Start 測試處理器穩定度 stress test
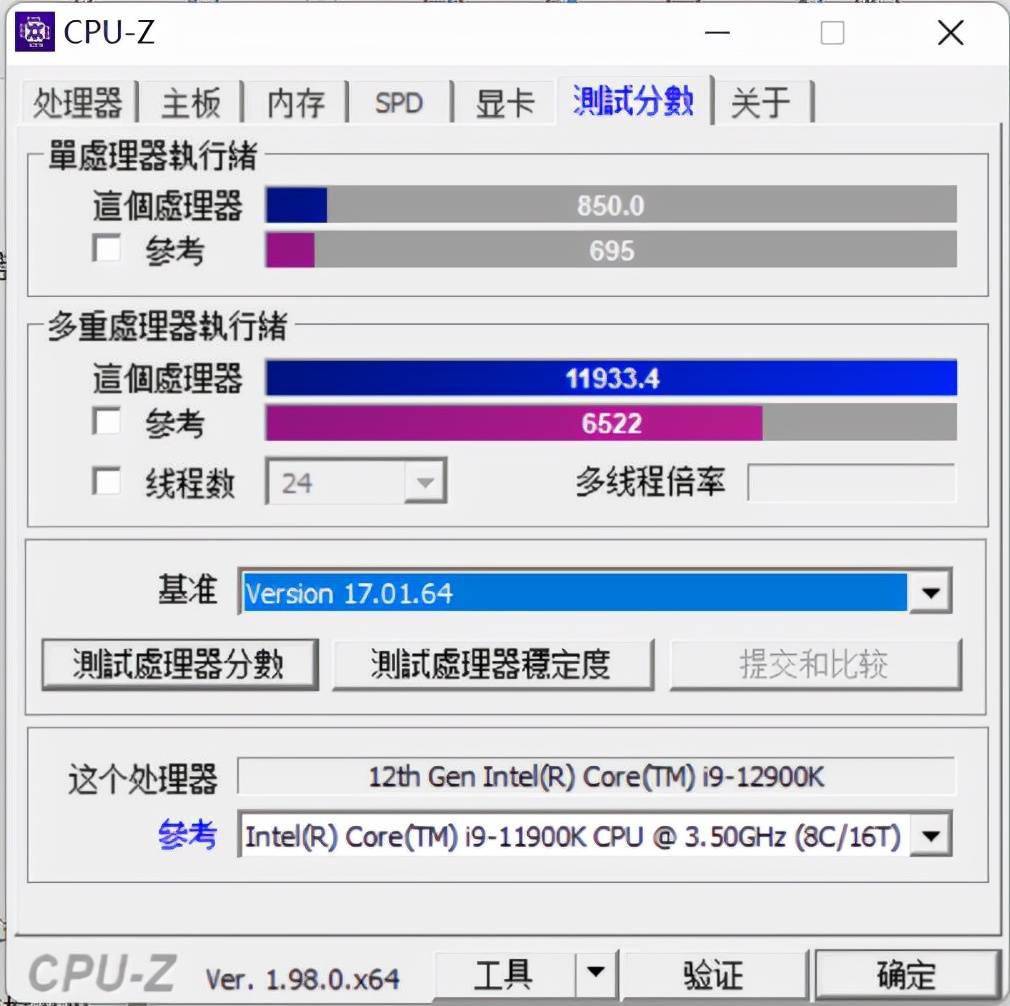This screenshot has height=1006, width=1010. 493,664
